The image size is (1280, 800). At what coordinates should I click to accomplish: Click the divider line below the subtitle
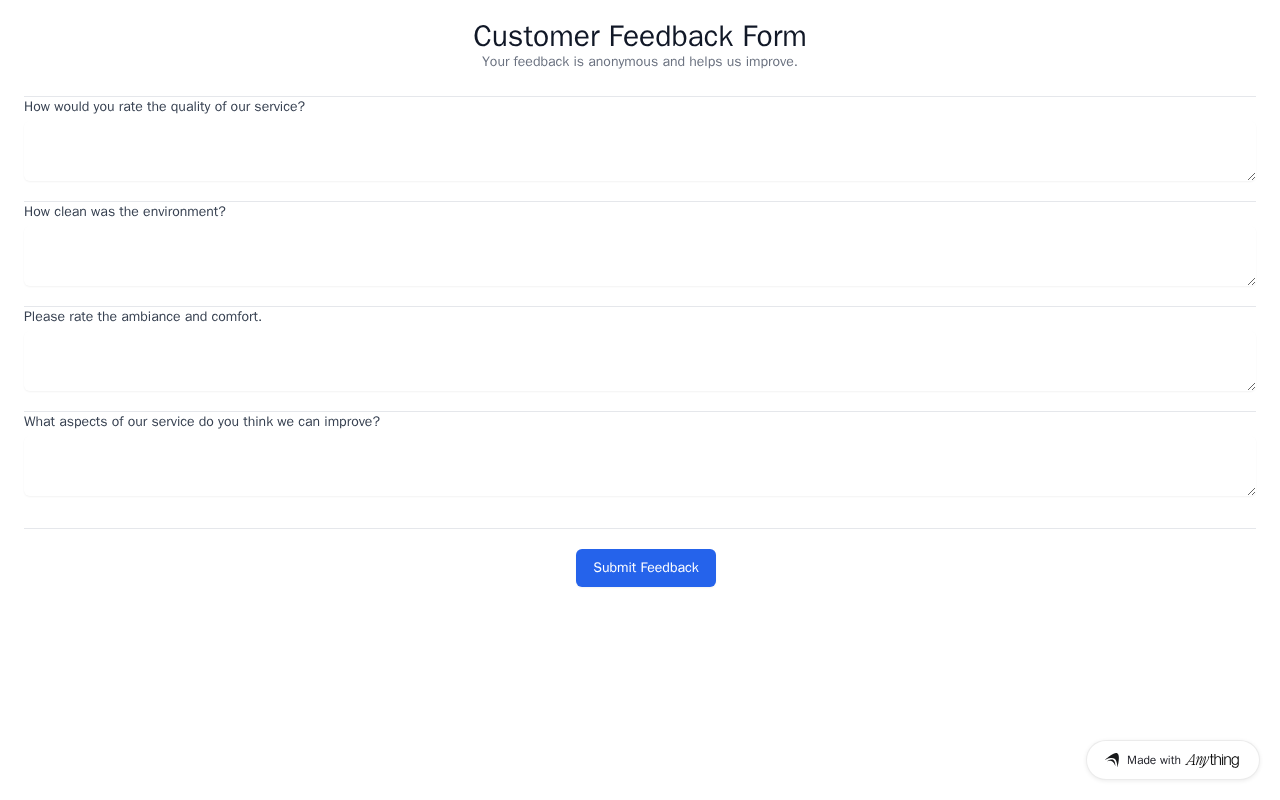coord(640,96)
